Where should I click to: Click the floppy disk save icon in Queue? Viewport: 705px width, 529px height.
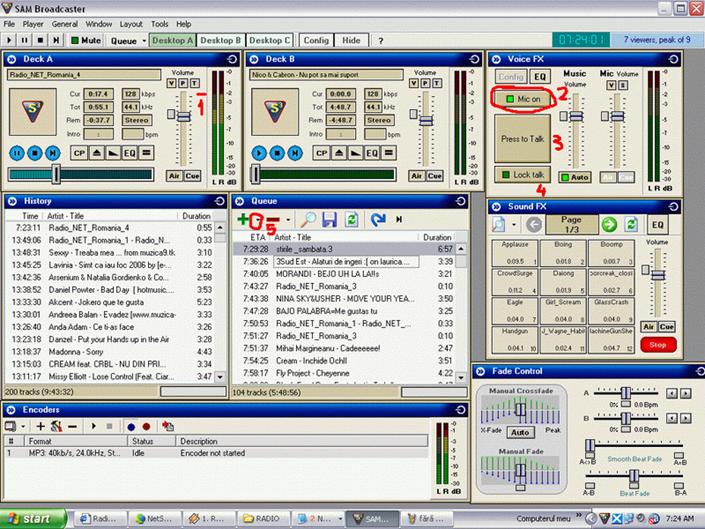pyautogui.click(x=329, y=219)
